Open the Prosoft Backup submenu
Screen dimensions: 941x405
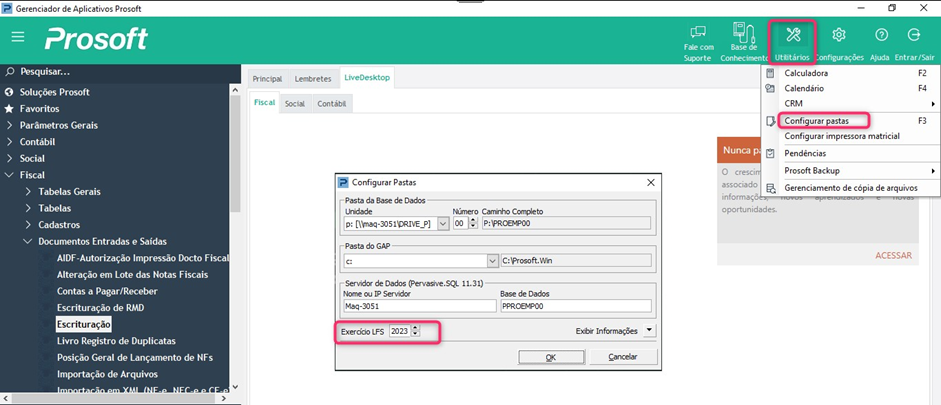coord(849,170)
